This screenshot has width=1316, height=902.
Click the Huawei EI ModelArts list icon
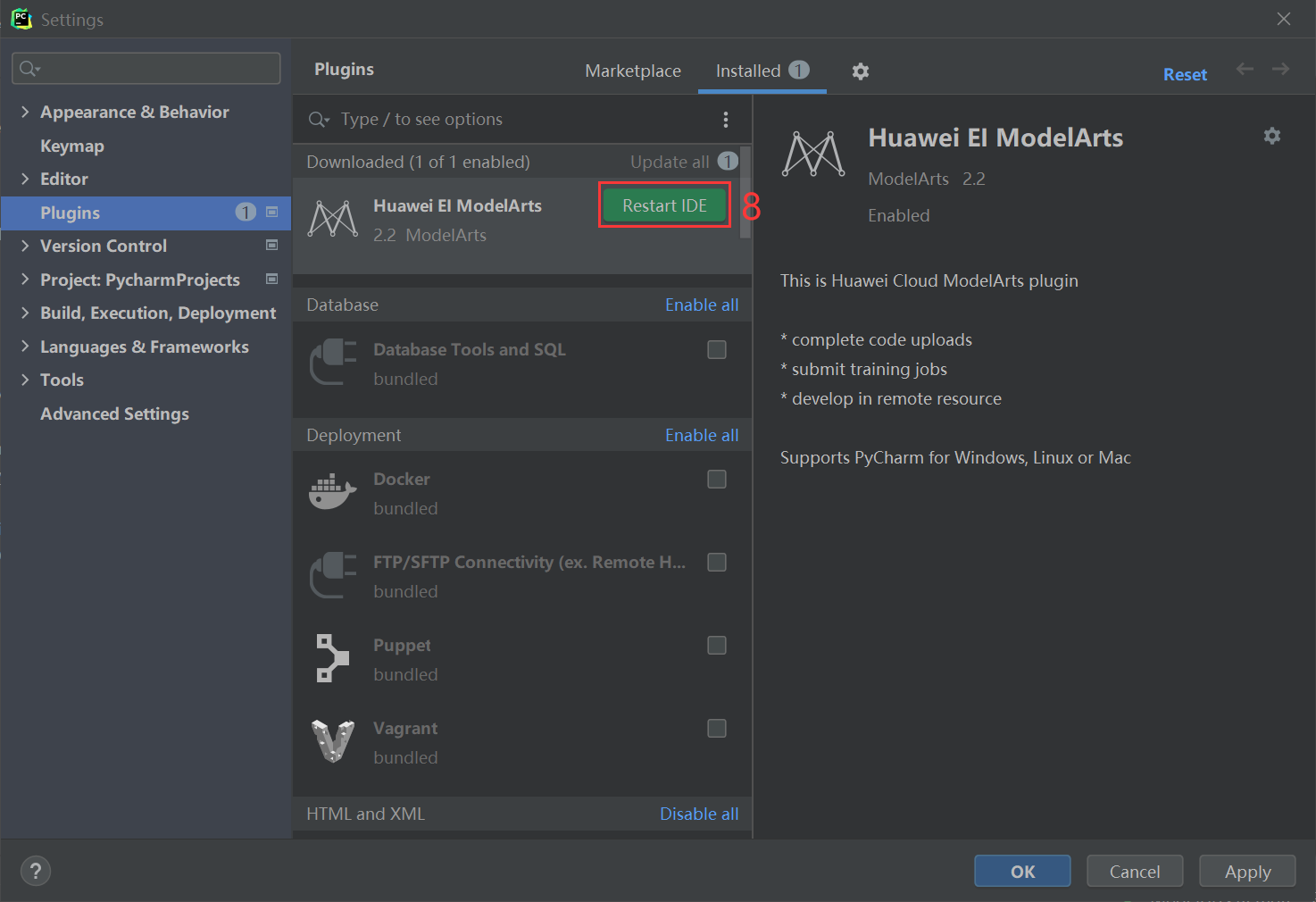point(333,220)
